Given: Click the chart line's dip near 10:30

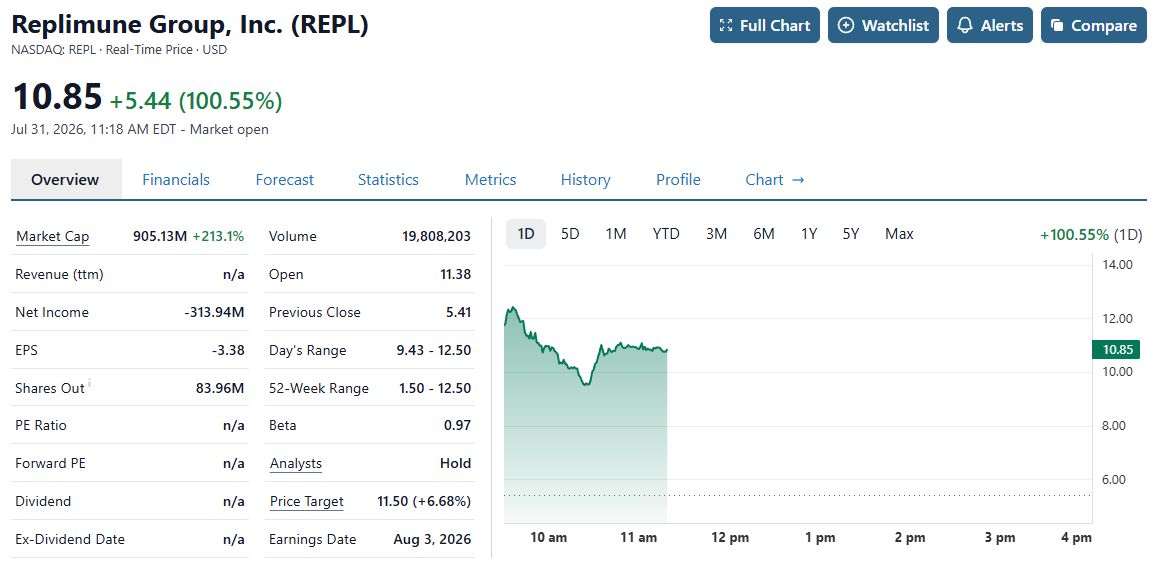Looking at the screenshot, I should (x=586, y=383).
